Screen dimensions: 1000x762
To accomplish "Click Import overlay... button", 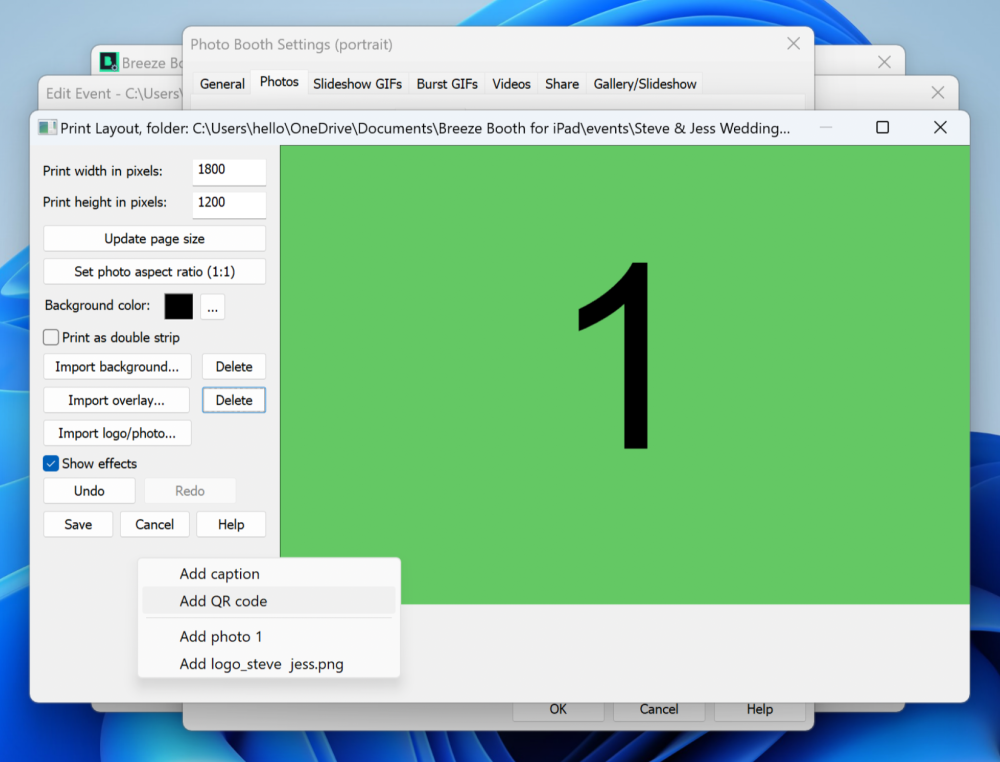I will [116, 400].
